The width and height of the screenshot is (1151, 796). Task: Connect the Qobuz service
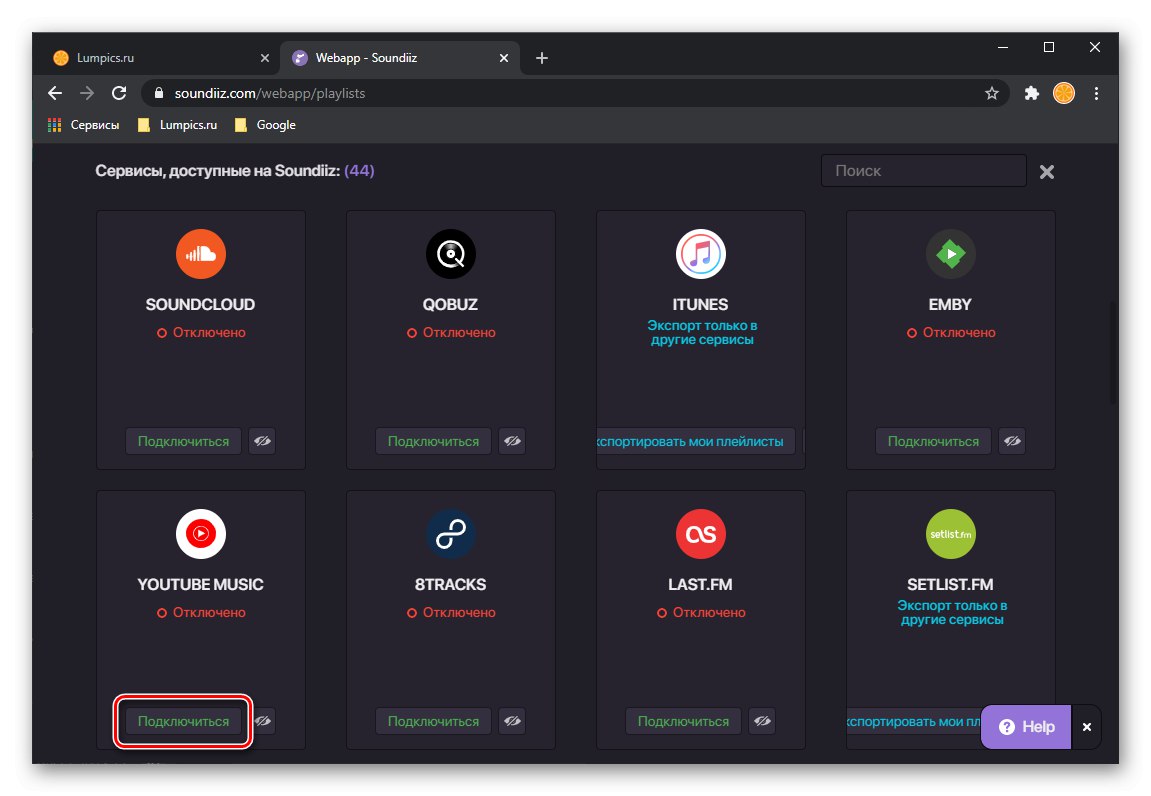[x=433, y=441]
